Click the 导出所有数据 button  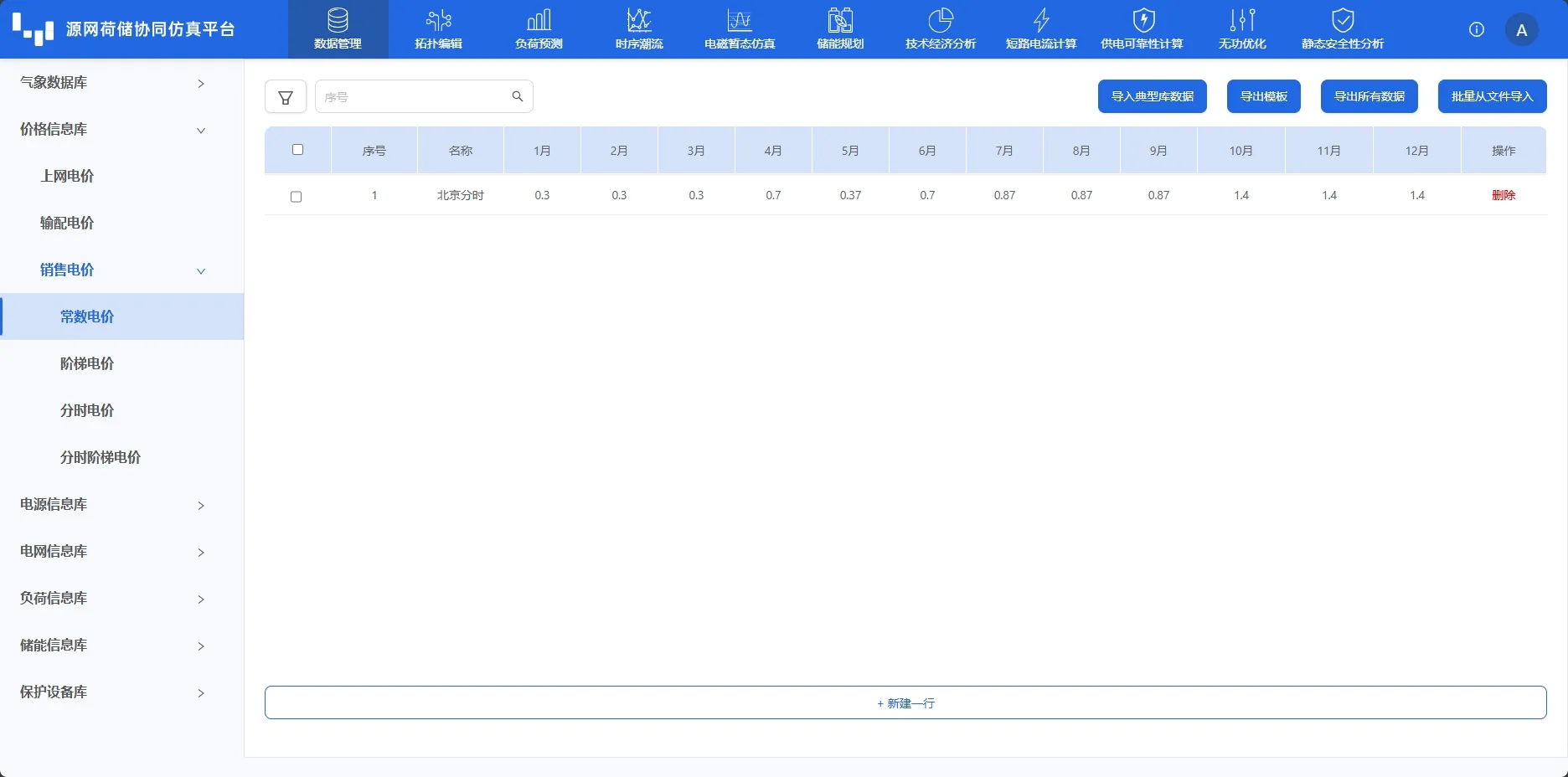pyautogui.click(x=1369, y=96)
